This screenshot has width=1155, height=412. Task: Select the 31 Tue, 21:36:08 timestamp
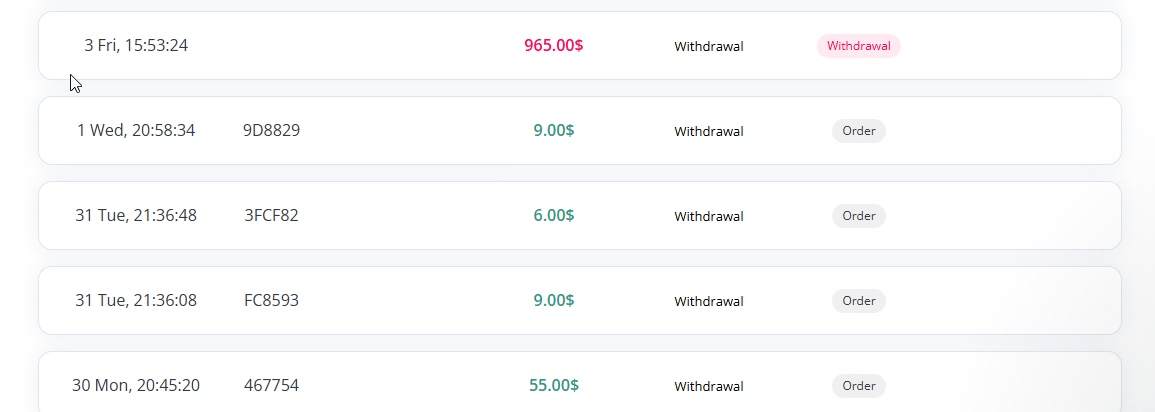click(136, 300)
